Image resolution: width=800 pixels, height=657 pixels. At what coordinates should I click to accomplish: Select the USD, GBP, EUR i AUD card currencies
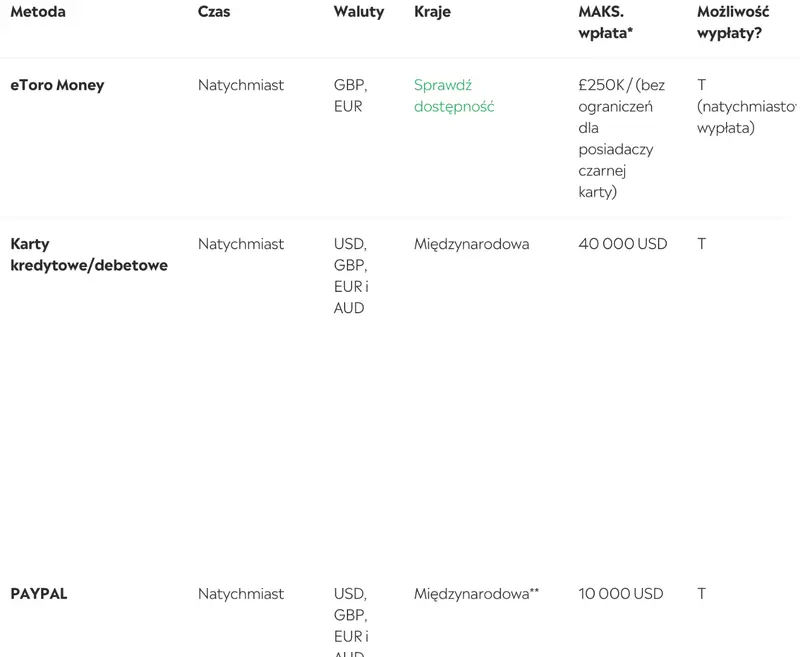[x=350, y=276]
